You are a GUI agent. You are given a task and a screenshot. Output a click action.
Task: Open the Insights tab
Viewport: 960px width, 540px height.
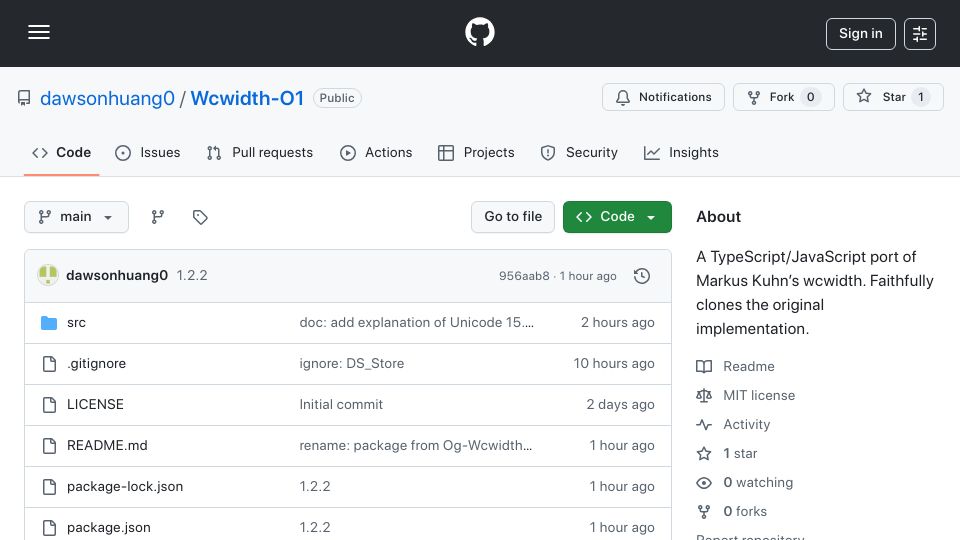(x=681, y=152)
